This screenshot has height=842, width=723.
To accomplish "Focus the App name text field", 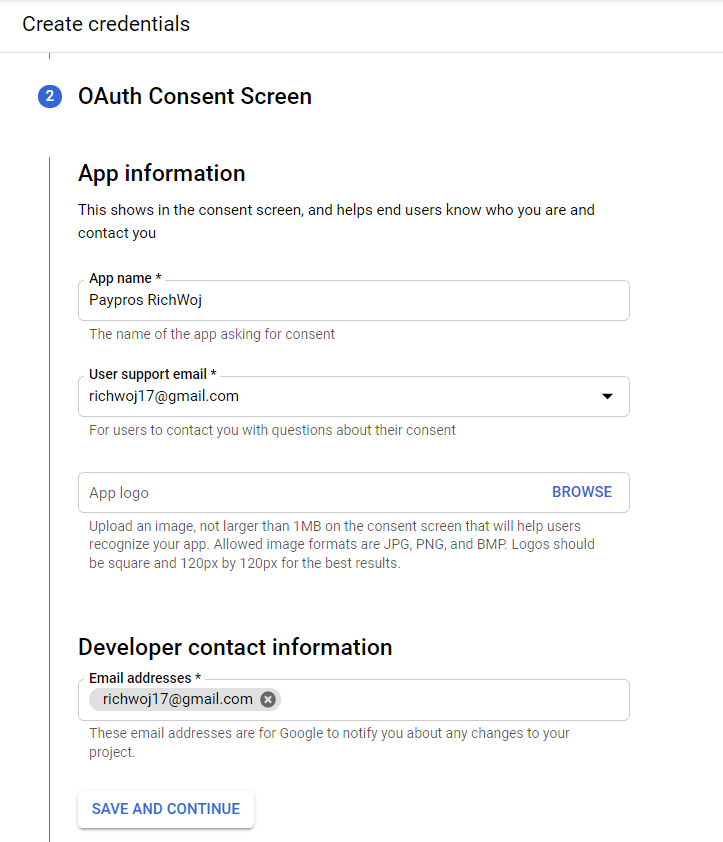I will point(353,300).
